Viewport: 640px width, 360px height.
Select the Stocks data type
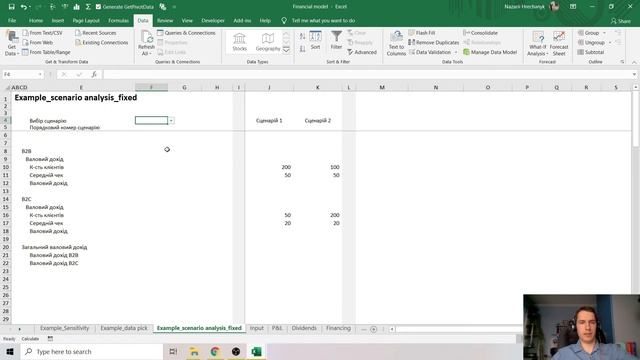click(240, 42)
